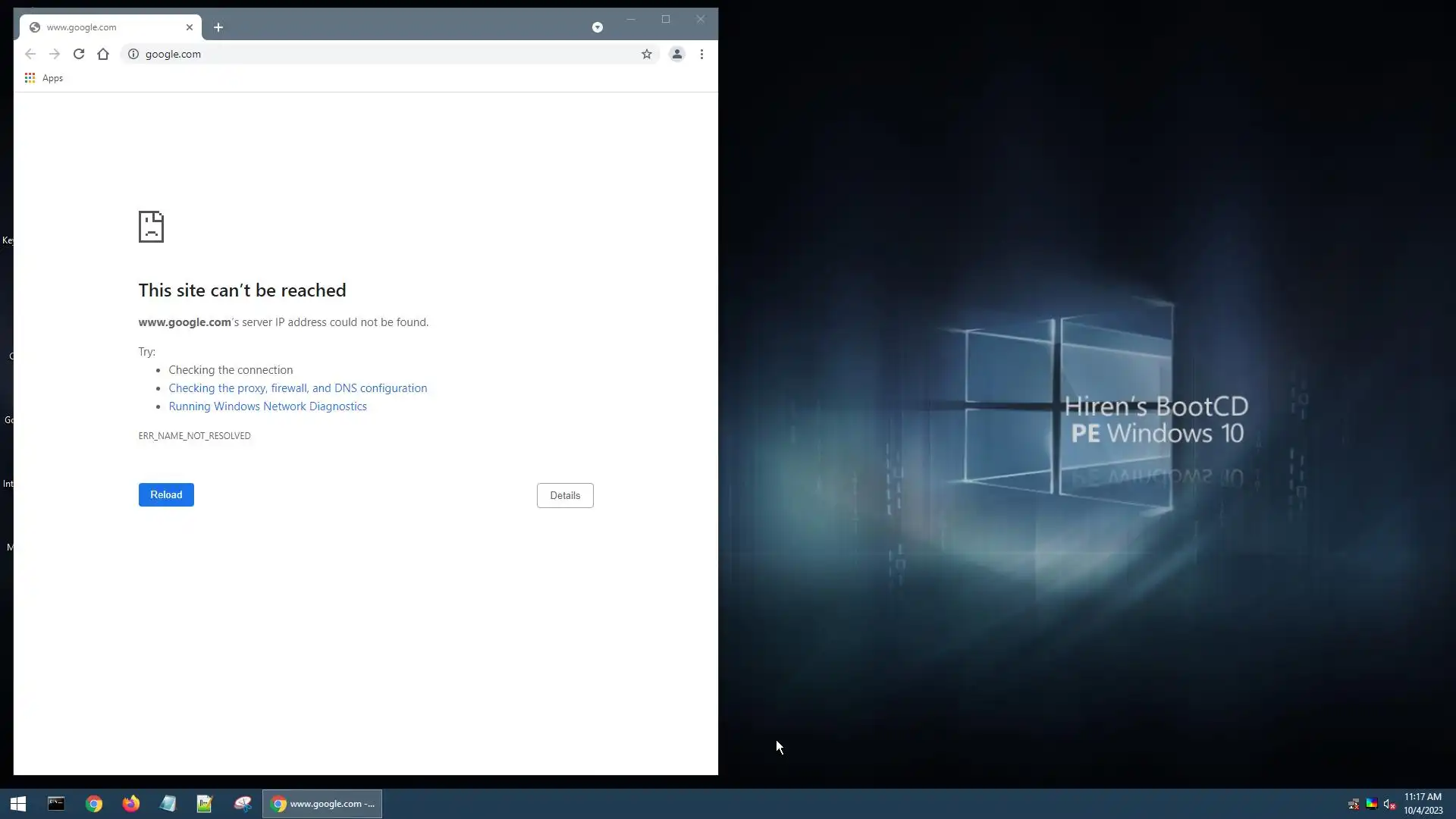
Task: Click the Home icon in Chrome
Action: pyautogui.click(x=103, y=54)
